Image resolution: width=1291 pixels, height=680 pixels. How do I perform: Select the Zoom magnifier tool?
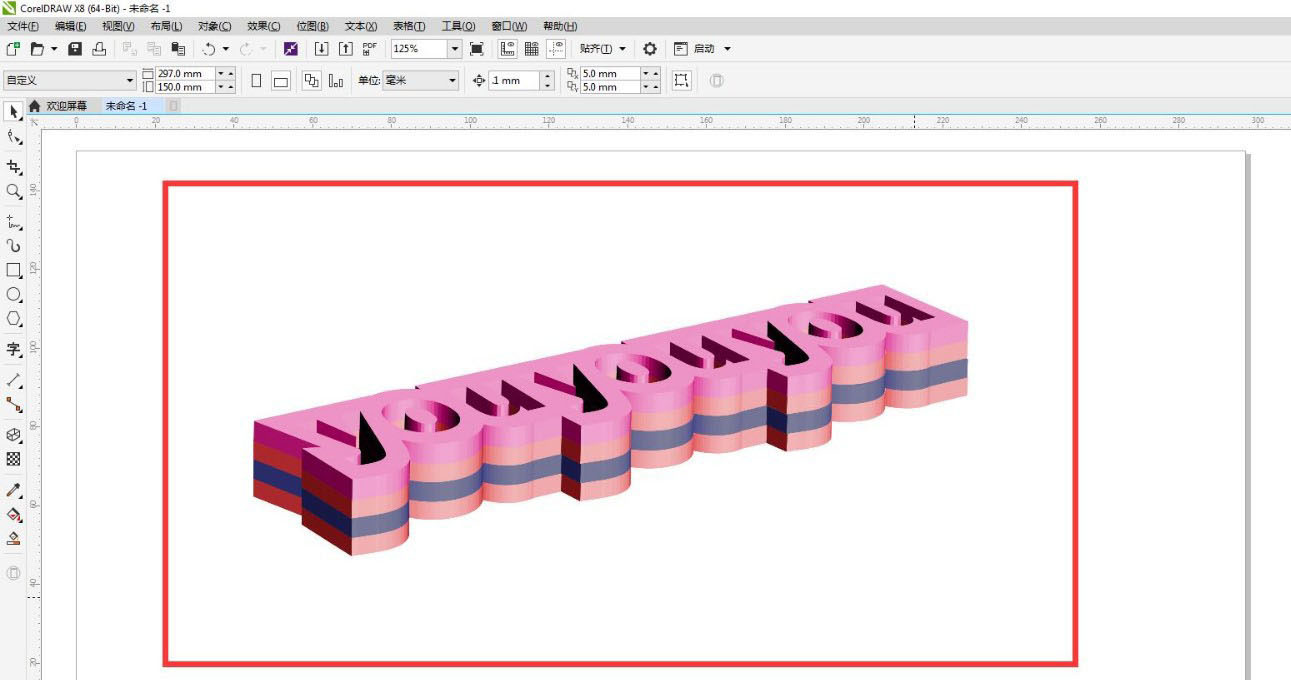tap(14, 191)
